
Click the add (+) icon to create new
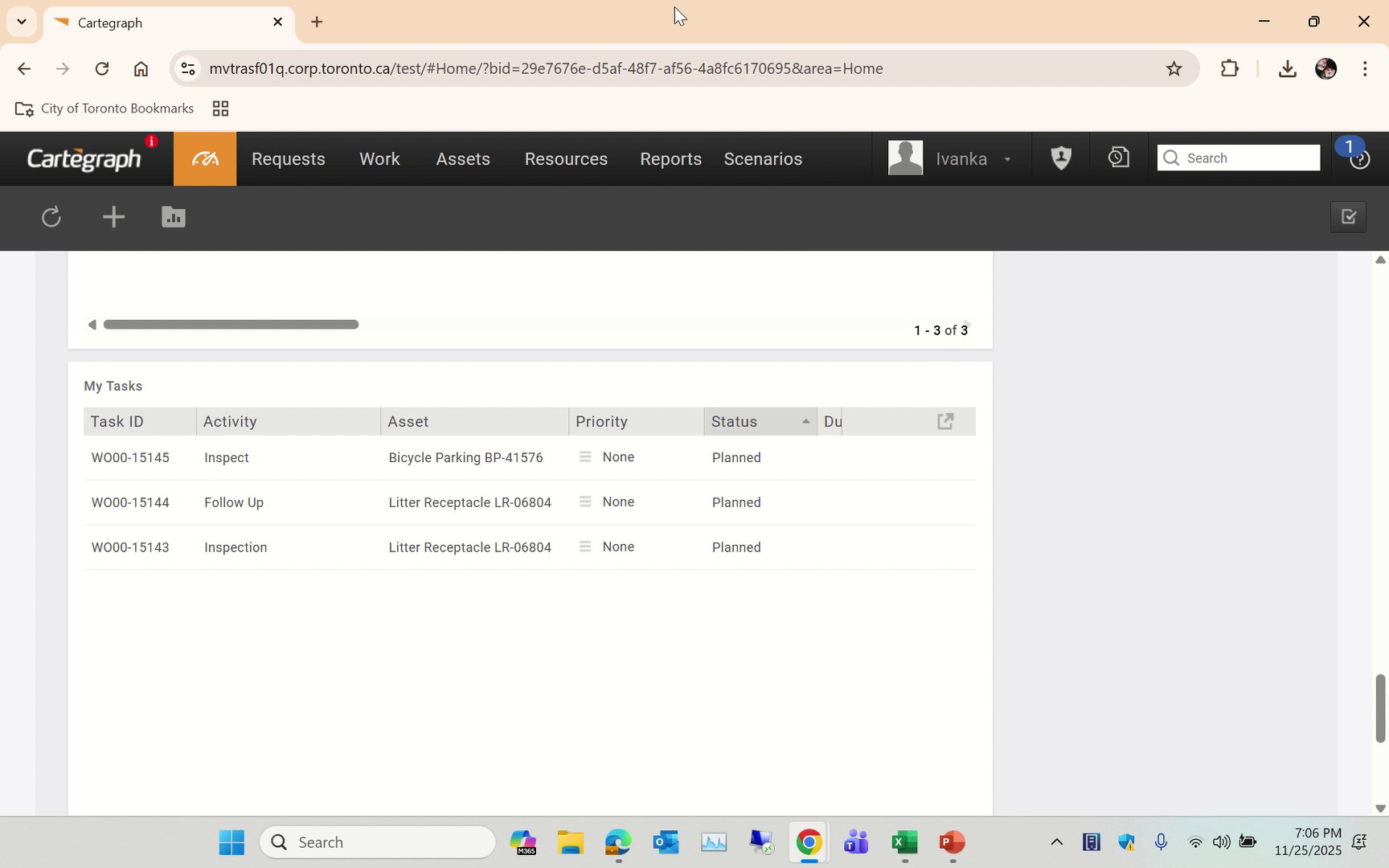(x=113, y=217)
